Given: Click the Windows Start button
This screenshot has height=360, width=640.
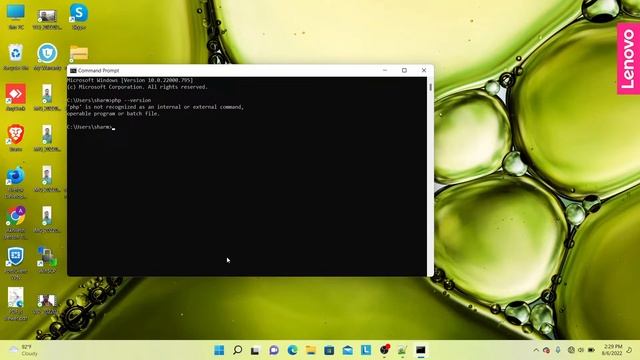Looking at the screenshot, I should click(219, 350).
